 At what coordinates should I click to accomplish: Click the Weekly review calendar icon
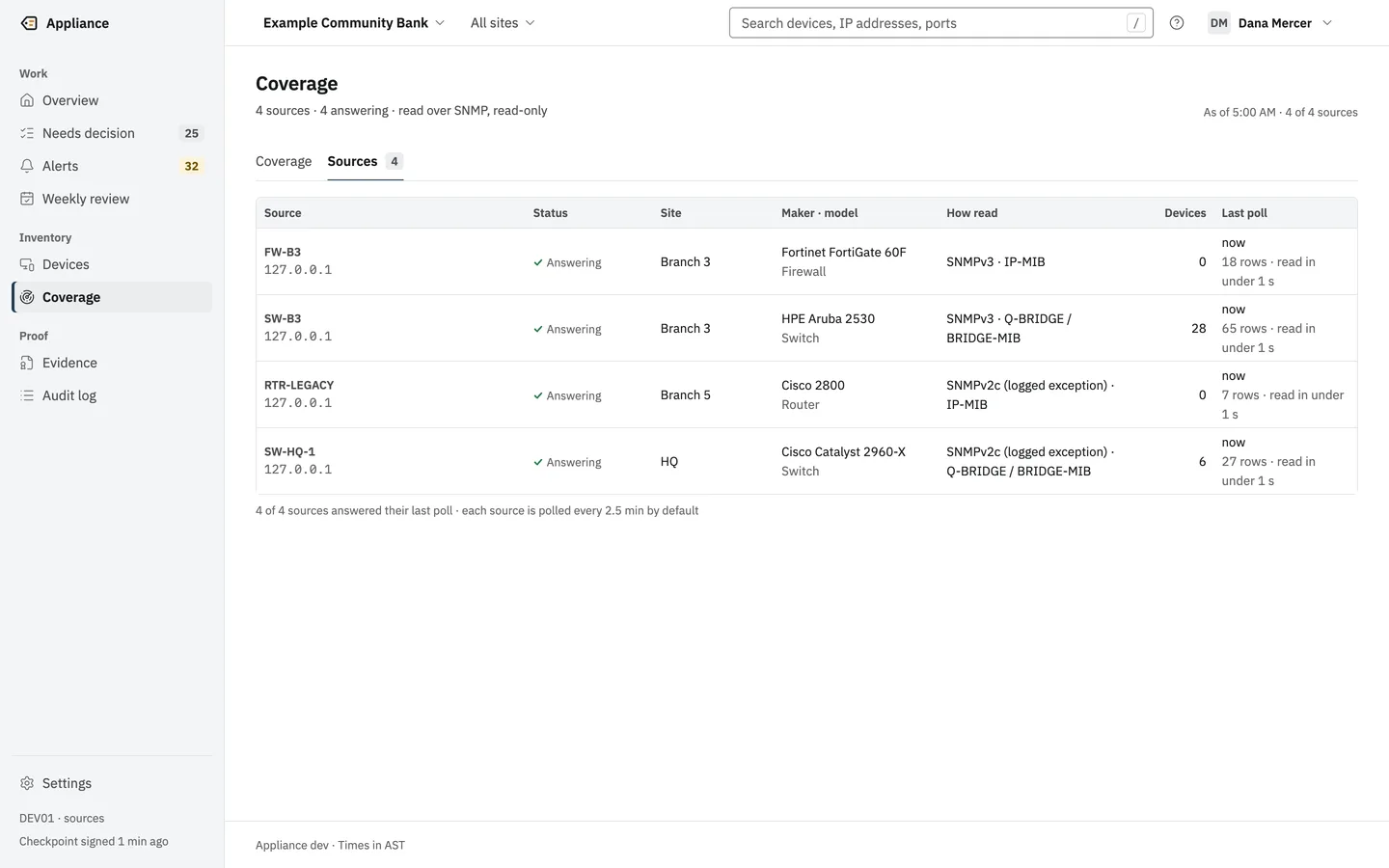click(x=27, y=199)
